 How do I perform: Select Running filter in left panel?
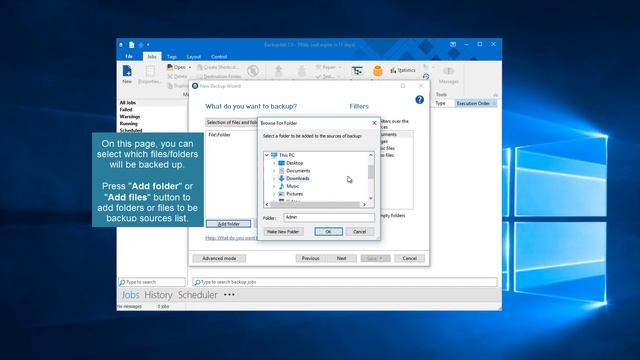point(129,124)
